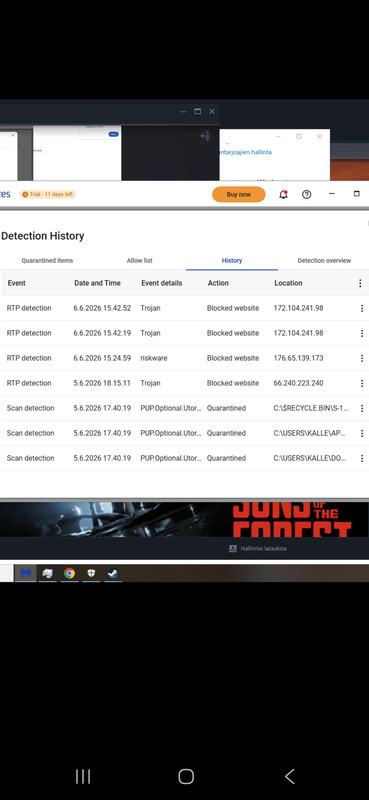This screenshot has height=800, width=369.
Task: Click the Trial 11 days left badge
Action: tap(47, 194)
